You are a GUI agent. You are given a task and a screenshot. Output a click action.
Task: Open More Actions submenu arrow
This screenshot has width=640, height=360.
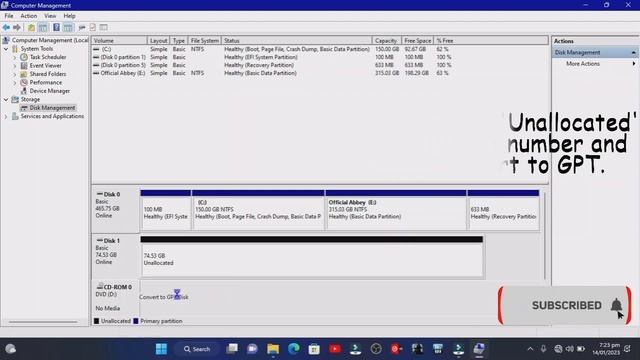tap(633, 64)
